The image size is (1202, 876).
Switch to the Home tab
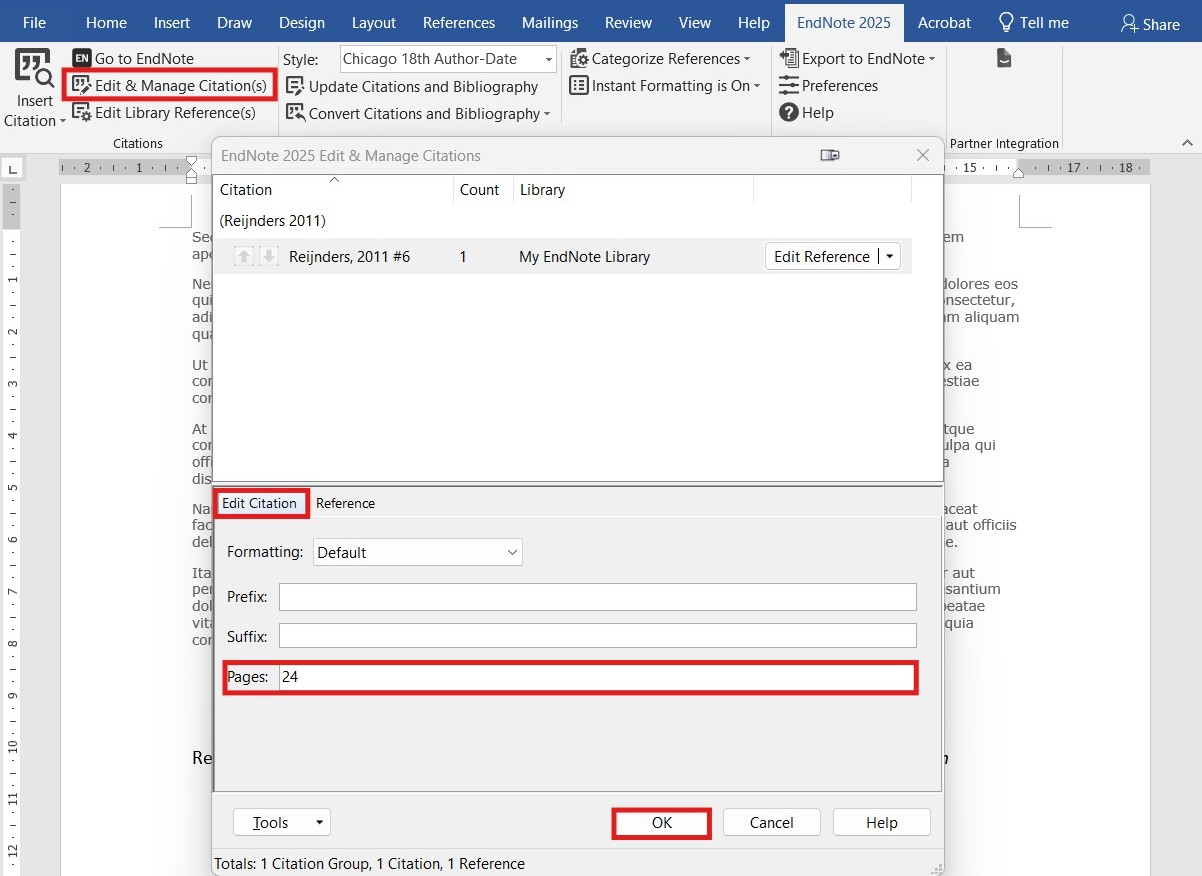pyautogui.click(x=106, y=22)
